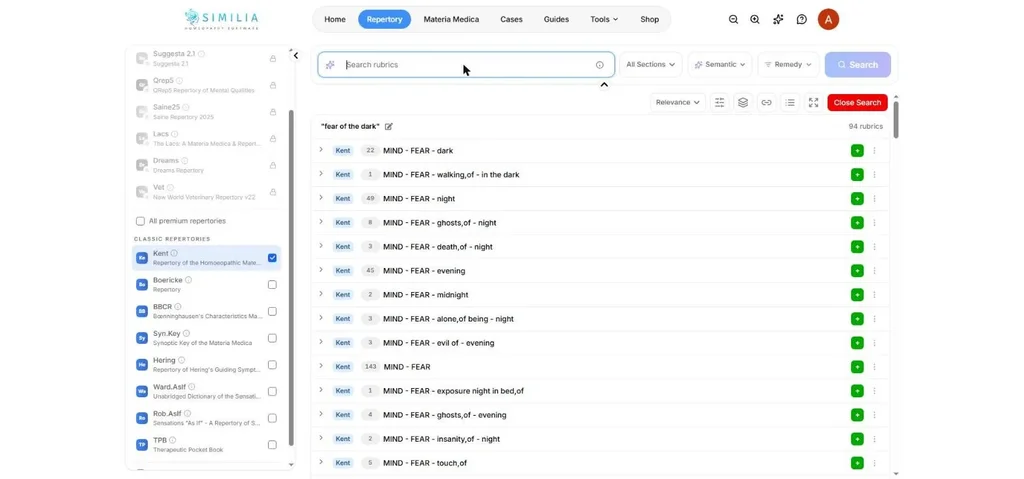
Task: Open the filter sliders icon
Action: (x=720, y=103)
